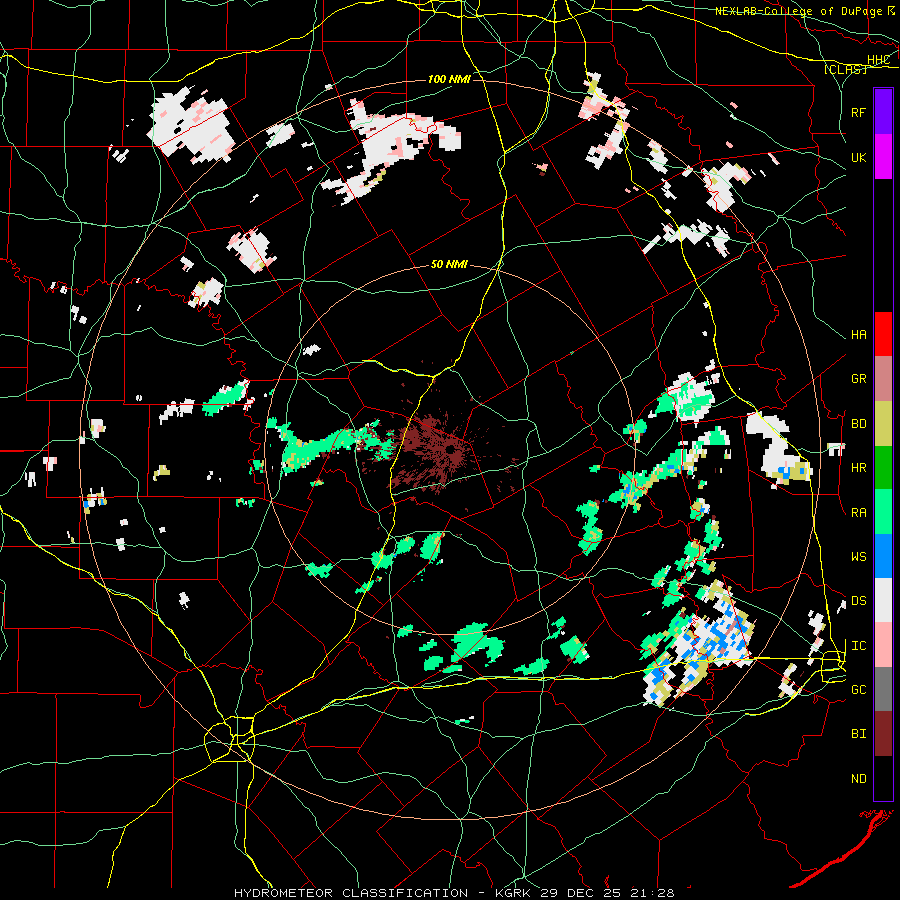900x900 pixels.
Task: Click the WS legend label
Action: click(x=858, y=557)
